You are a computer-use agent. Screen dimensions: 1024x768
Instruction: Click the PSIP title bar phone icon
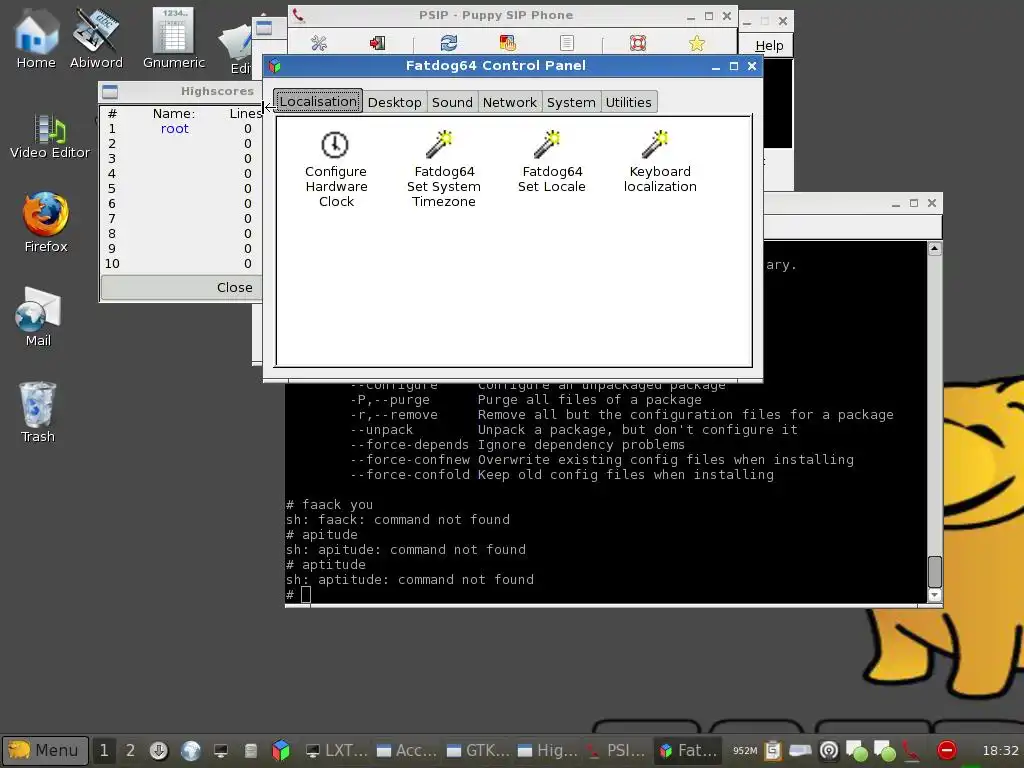click(x=298, y=15)
